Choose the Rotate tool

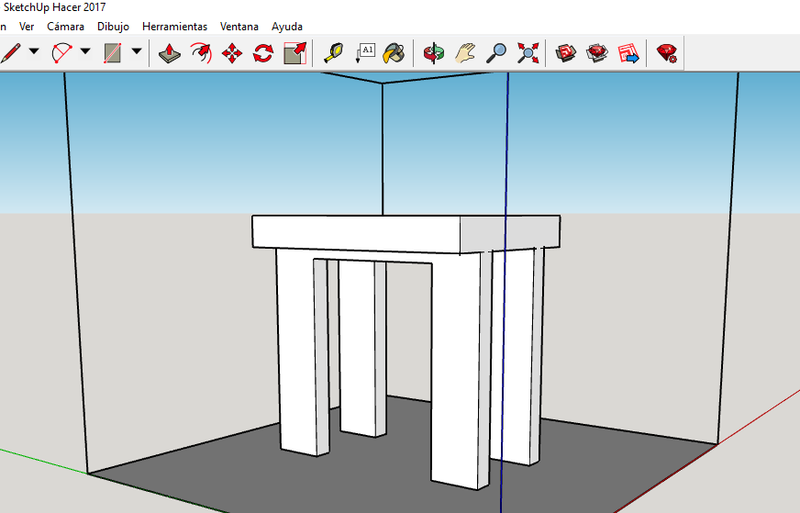click(263, 53)
